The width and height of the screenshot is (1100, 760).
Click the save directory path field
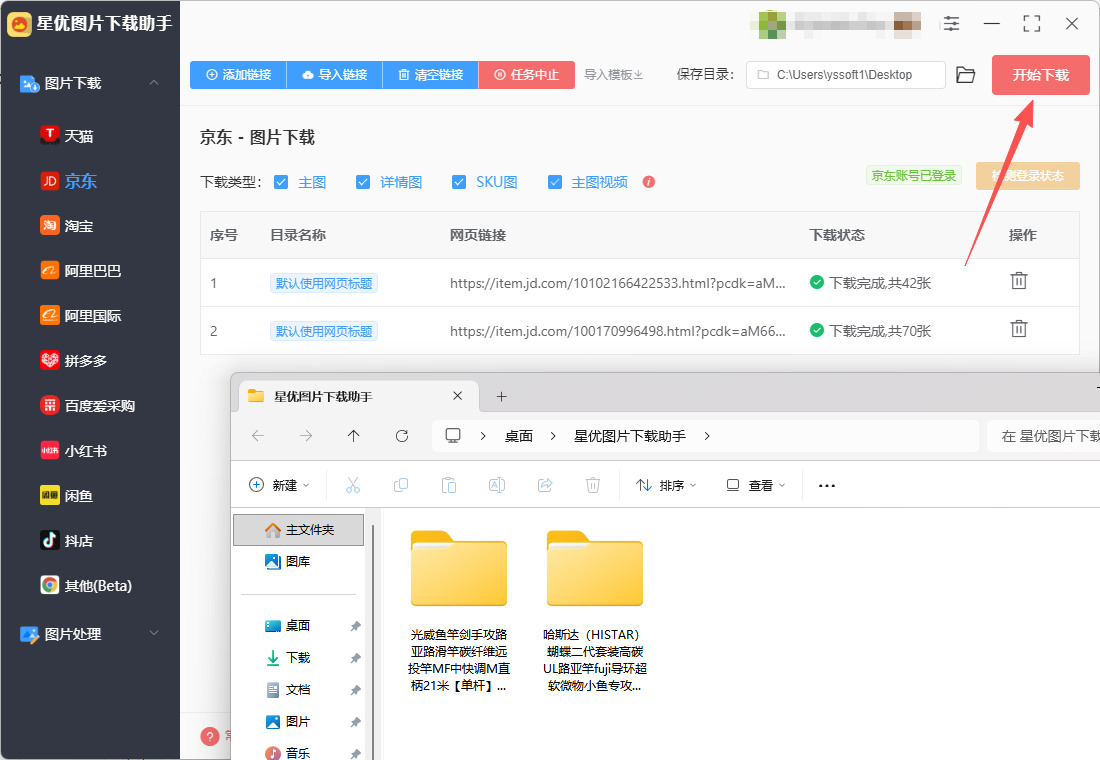(x=845, y=74)
